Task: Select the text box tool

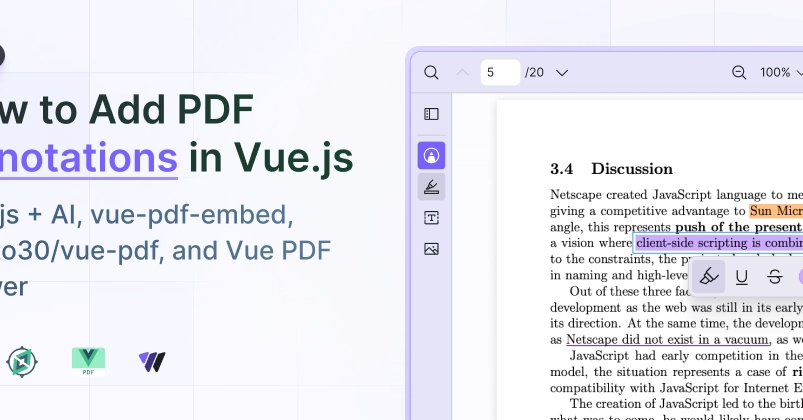Action: coord(431,218)
